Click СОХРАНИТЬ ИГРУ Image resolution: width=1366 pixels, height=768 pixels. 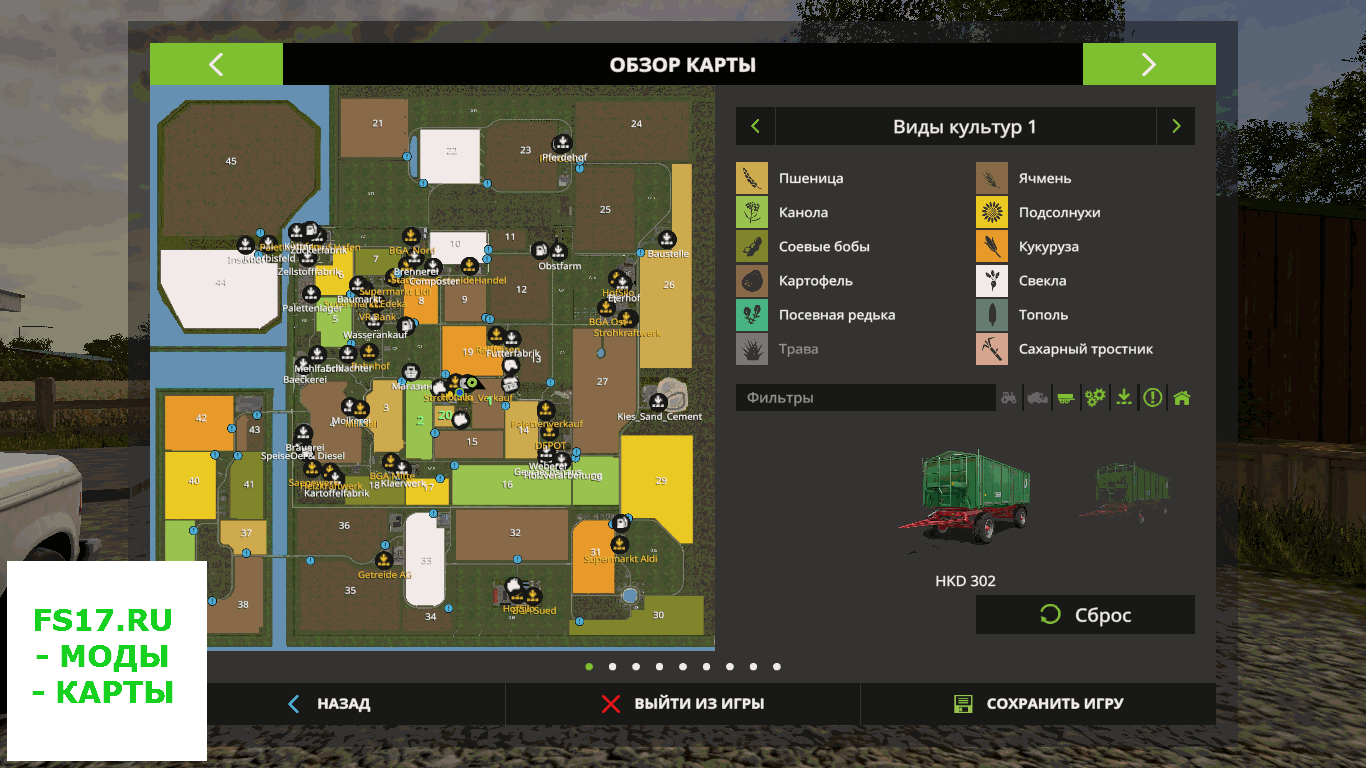coord(1055,704)
